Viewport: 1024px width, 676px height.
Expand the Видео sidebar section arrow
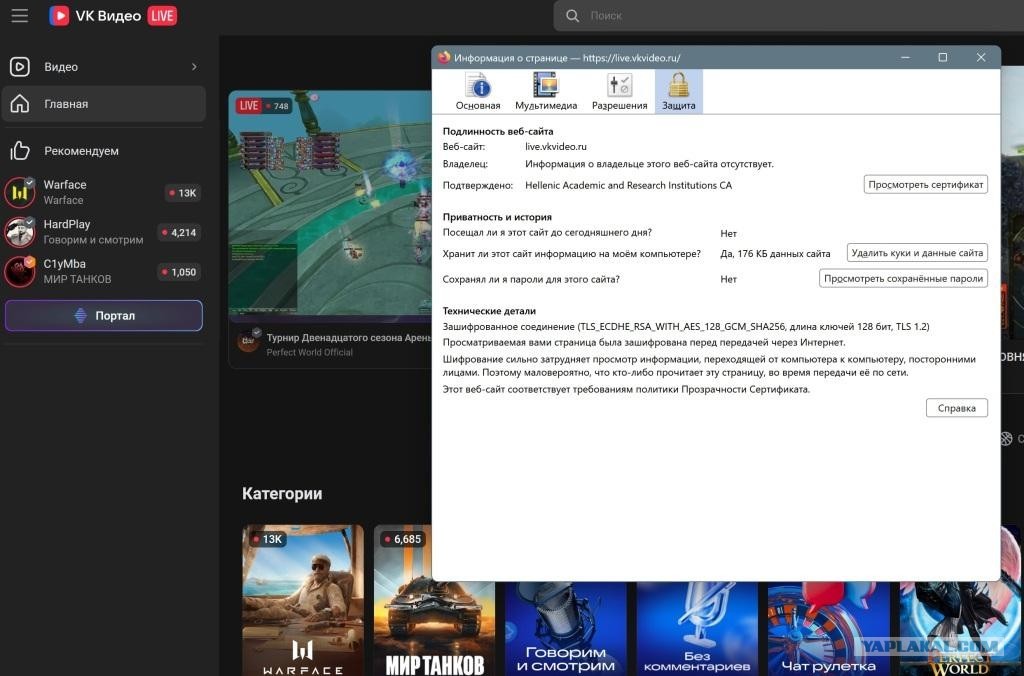pyautogui.click(x=194, y=67)
